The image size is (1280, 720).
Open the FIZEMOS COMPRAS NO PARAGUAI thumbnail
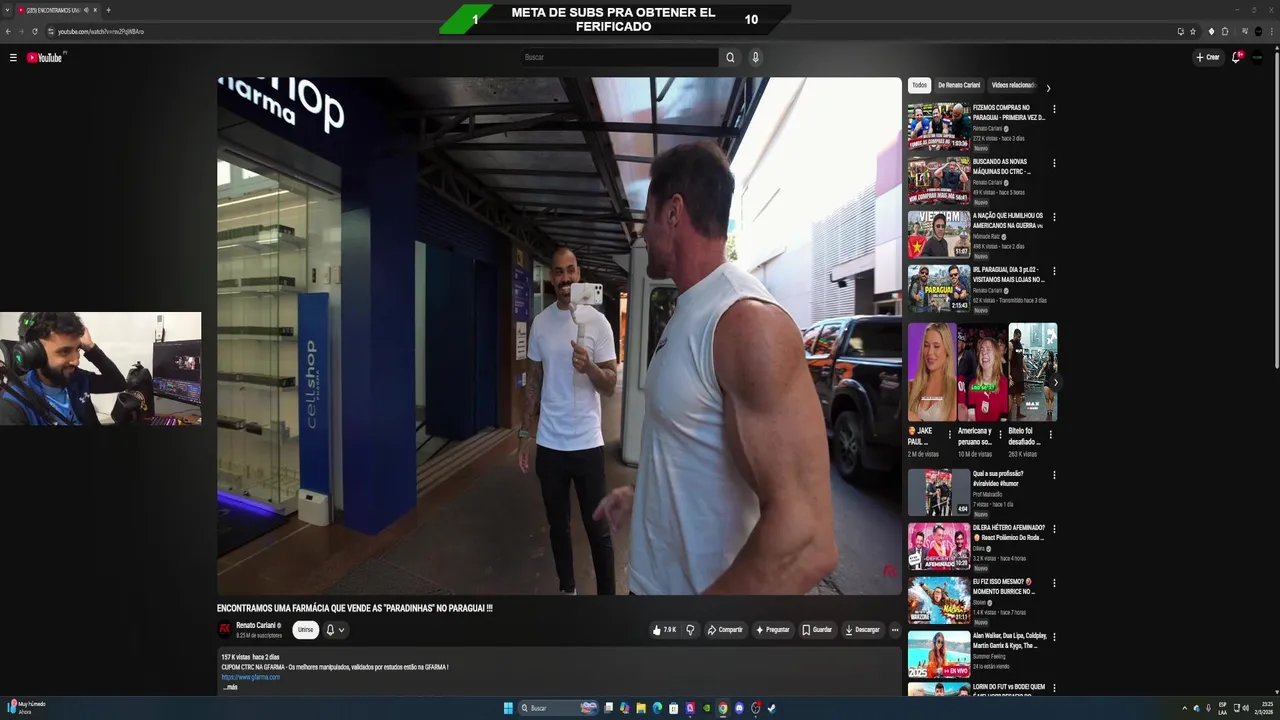coord(939,126)
